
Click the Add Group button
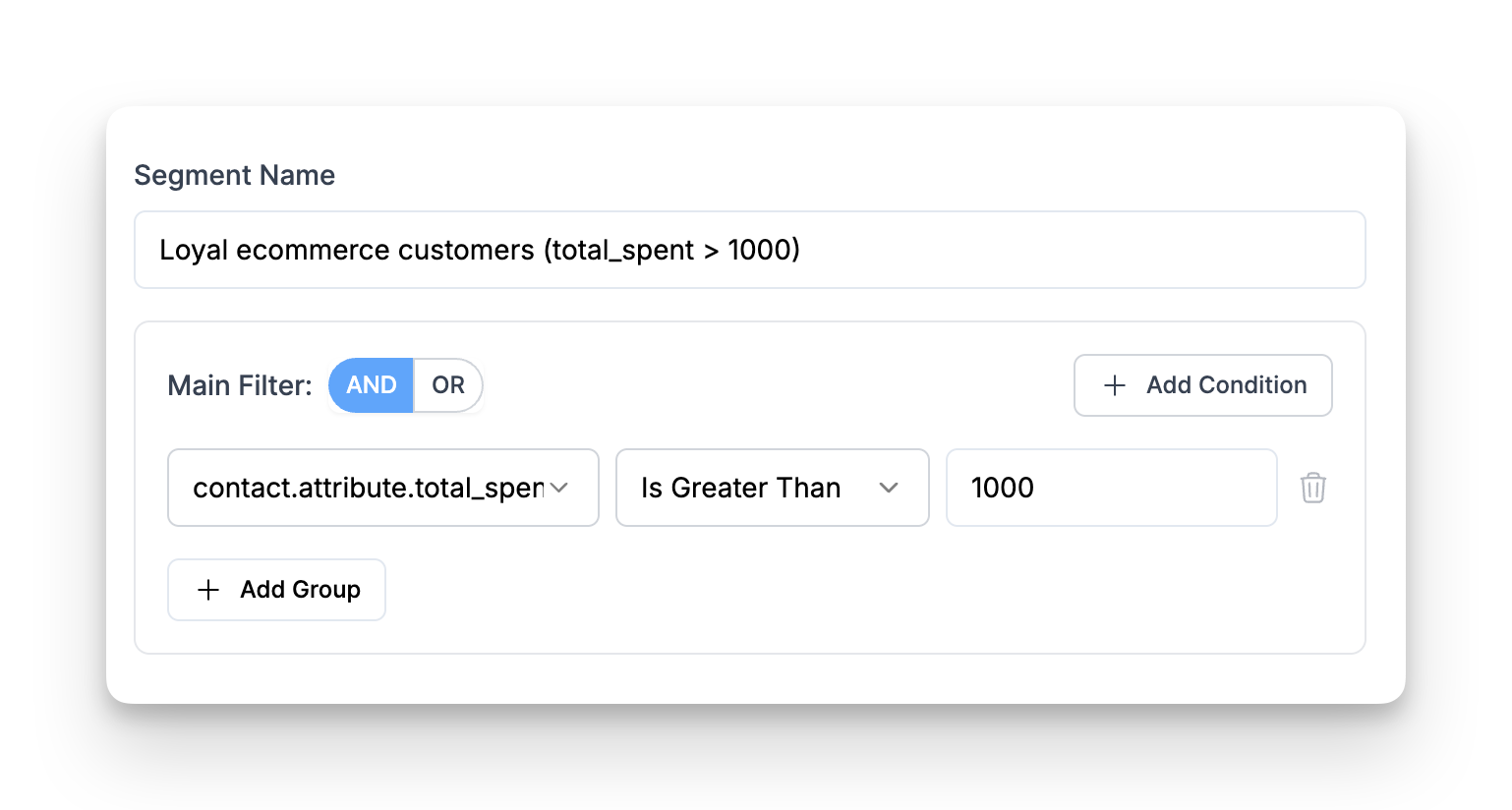tap(276, 590)
